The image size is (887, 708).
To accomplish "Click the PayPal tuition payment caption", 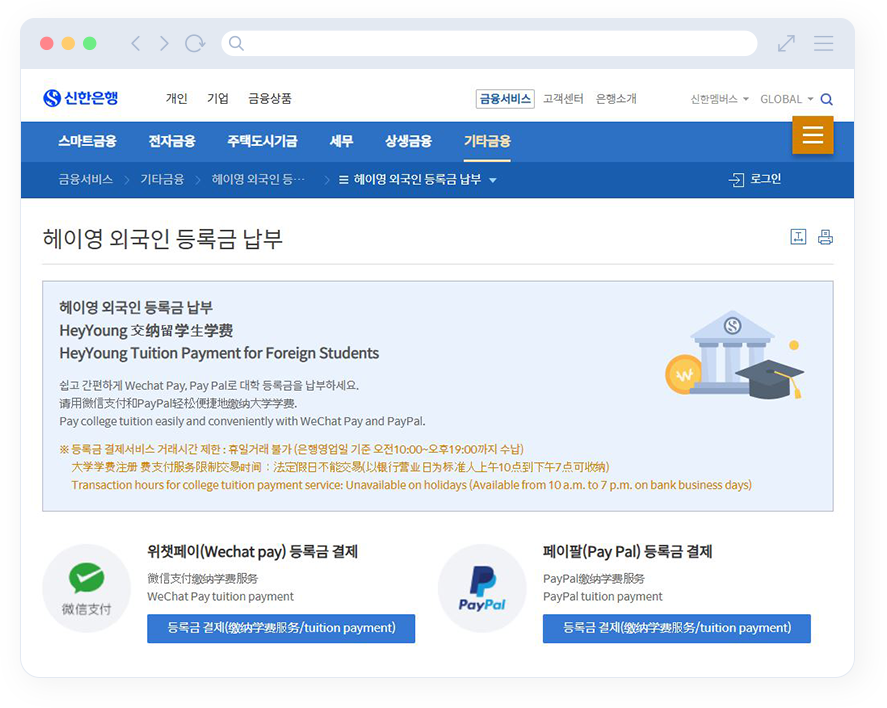I will pos(602,597).
